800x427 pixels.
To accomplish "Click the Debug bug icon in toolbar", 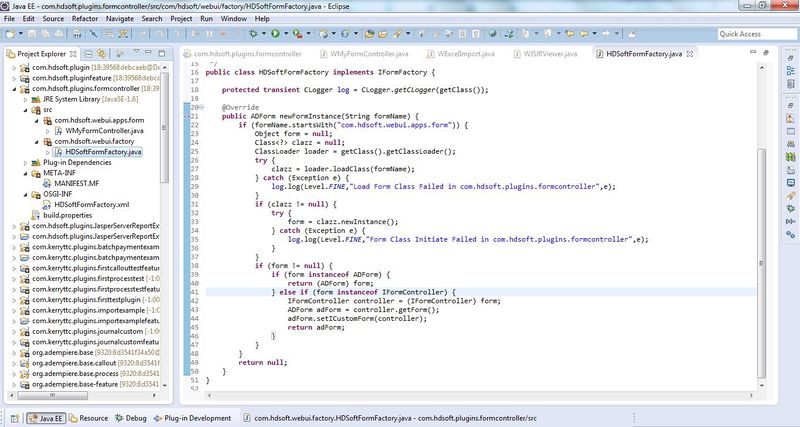I will coord(251,34).
